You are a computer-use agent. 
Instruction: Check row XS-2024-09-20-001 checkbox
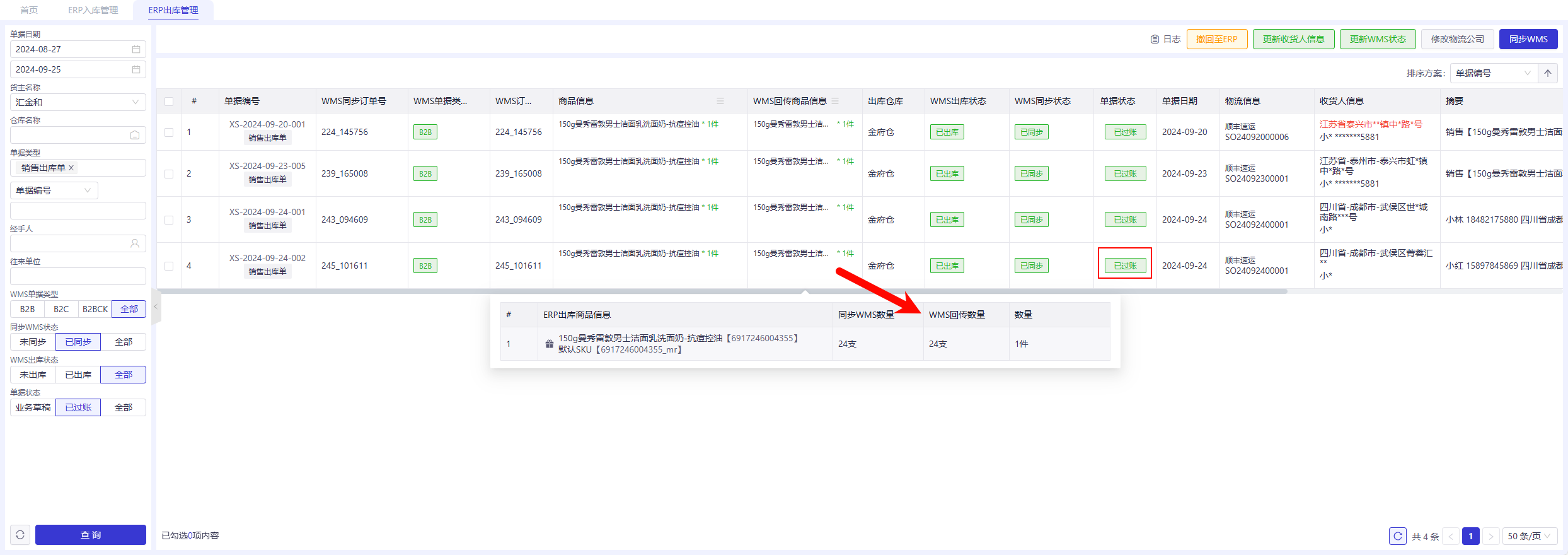tap(169, 132)
